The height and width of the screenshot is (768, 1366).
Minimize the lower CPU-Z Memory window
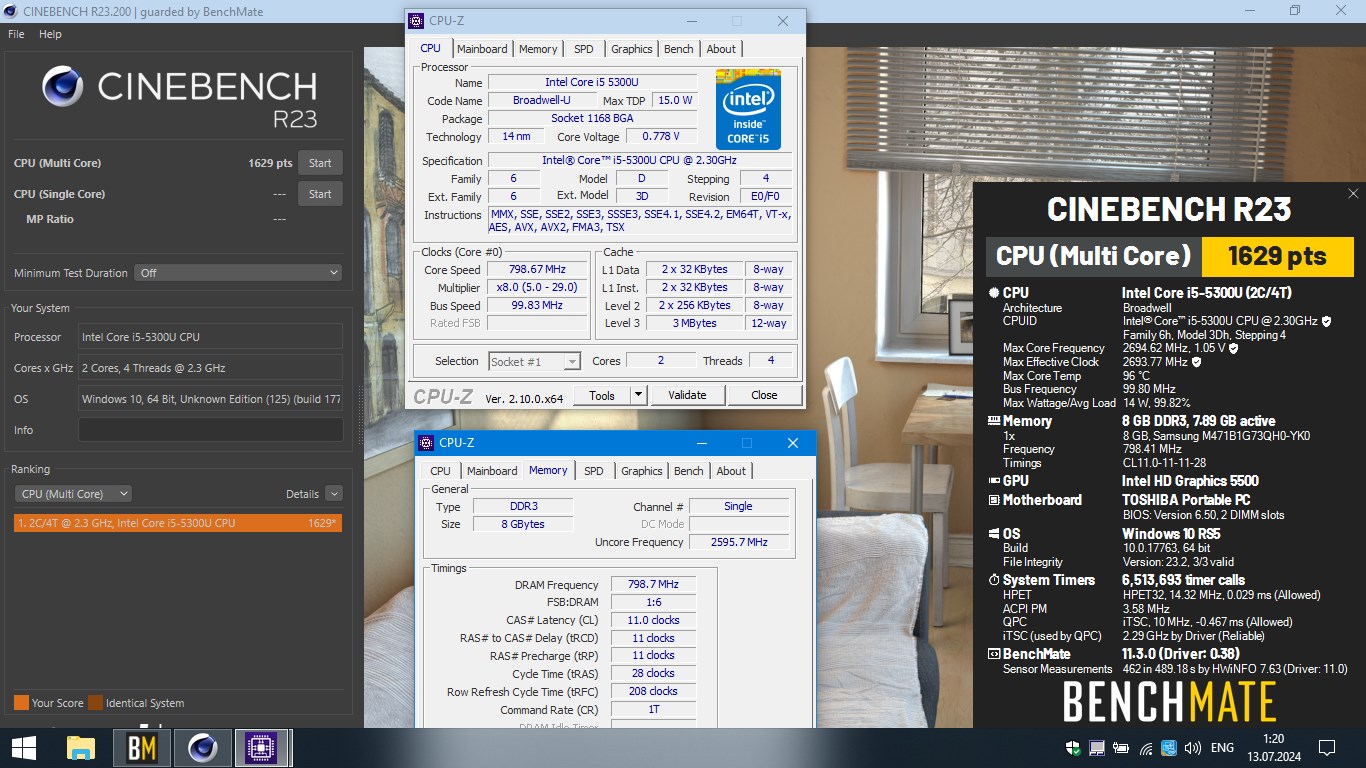tap(701, 443)
